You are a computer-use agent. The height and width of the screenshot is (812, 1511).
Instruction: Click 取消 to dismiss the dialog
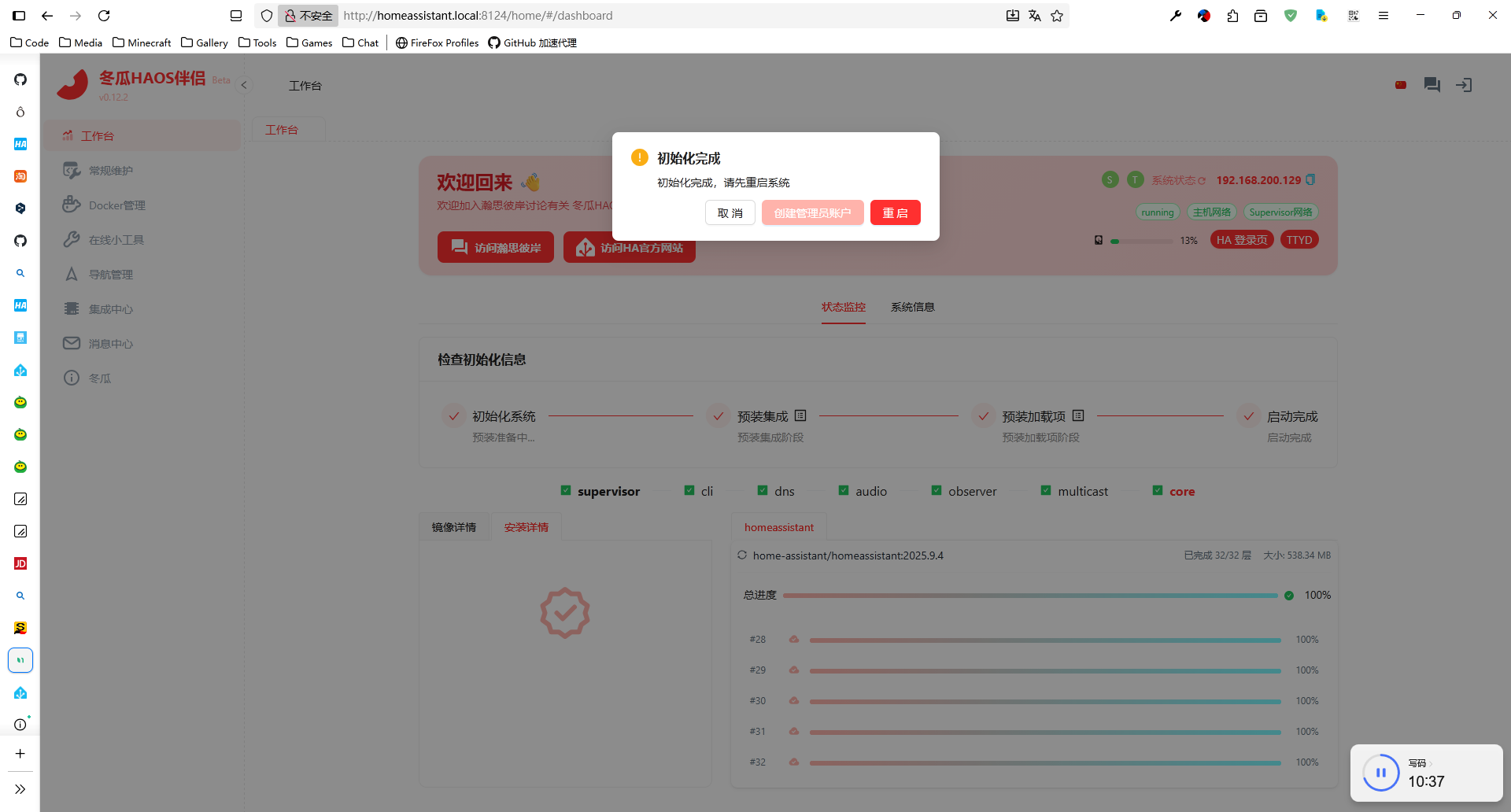click(x=730, y=213)
